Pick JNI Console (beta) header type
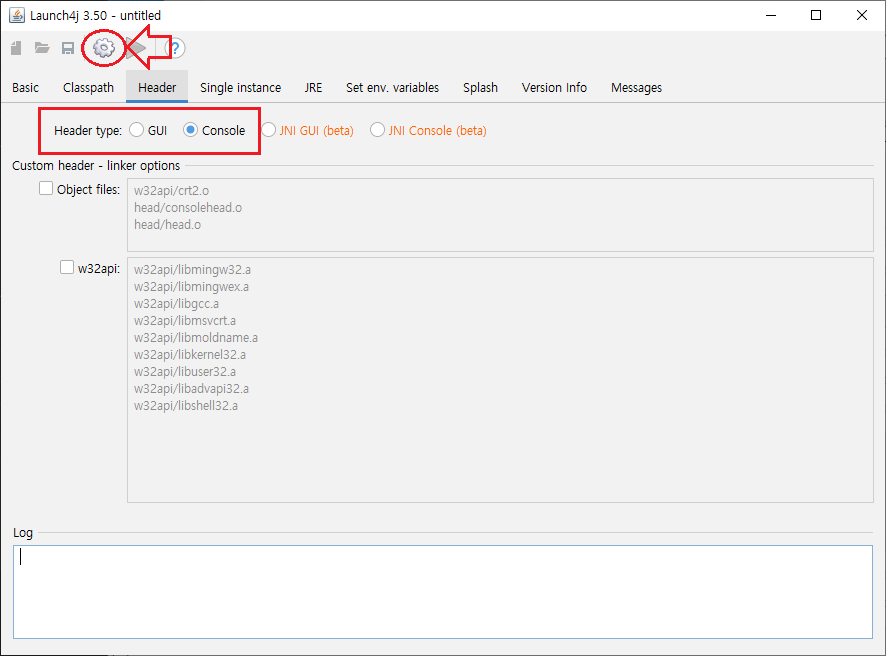This screenshot has width=886, height=656. coord(428,131)
